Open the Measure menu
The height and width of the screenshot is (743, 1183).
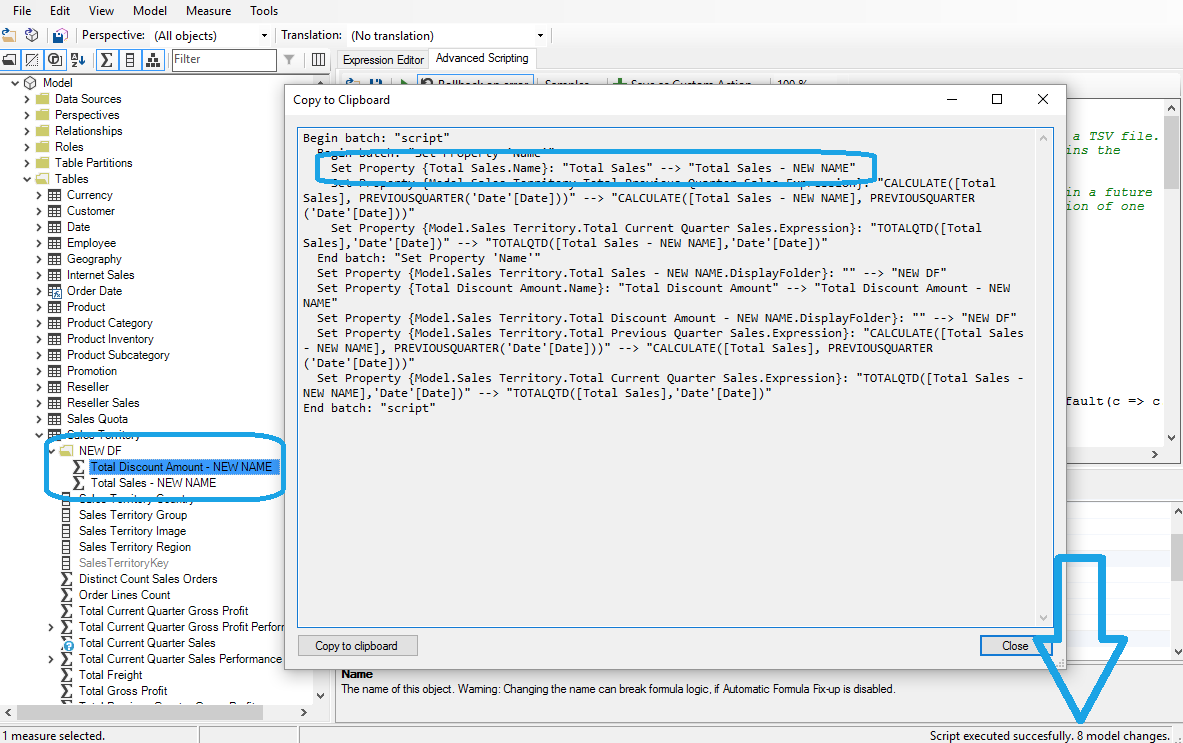tap(208, 11)
